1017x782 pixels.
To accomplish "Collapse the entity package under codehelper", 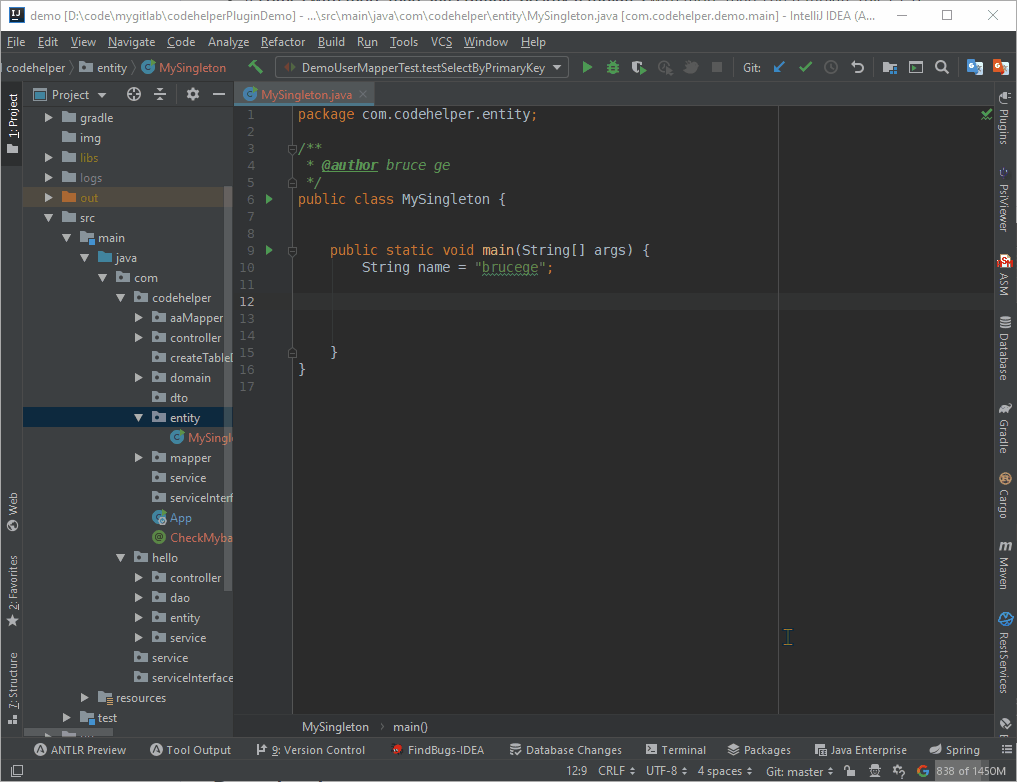I will point(139,418).
